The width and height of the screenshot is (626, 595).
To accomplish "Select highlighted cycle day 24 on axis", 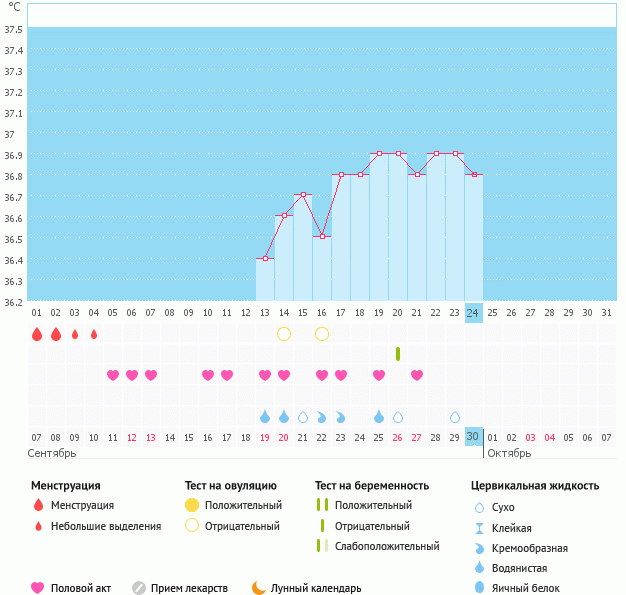I will (474, 313).
